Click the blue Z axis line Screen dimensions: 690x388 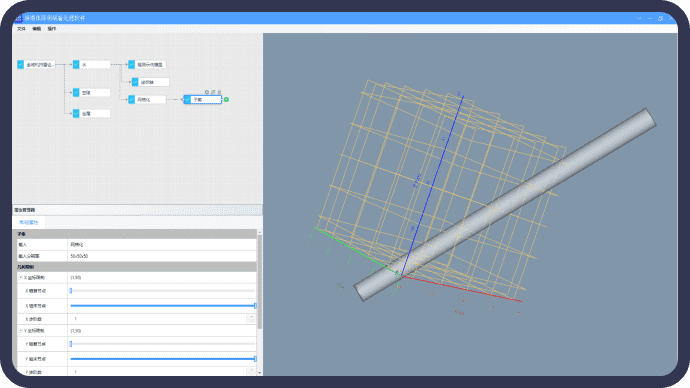point(432,186)
